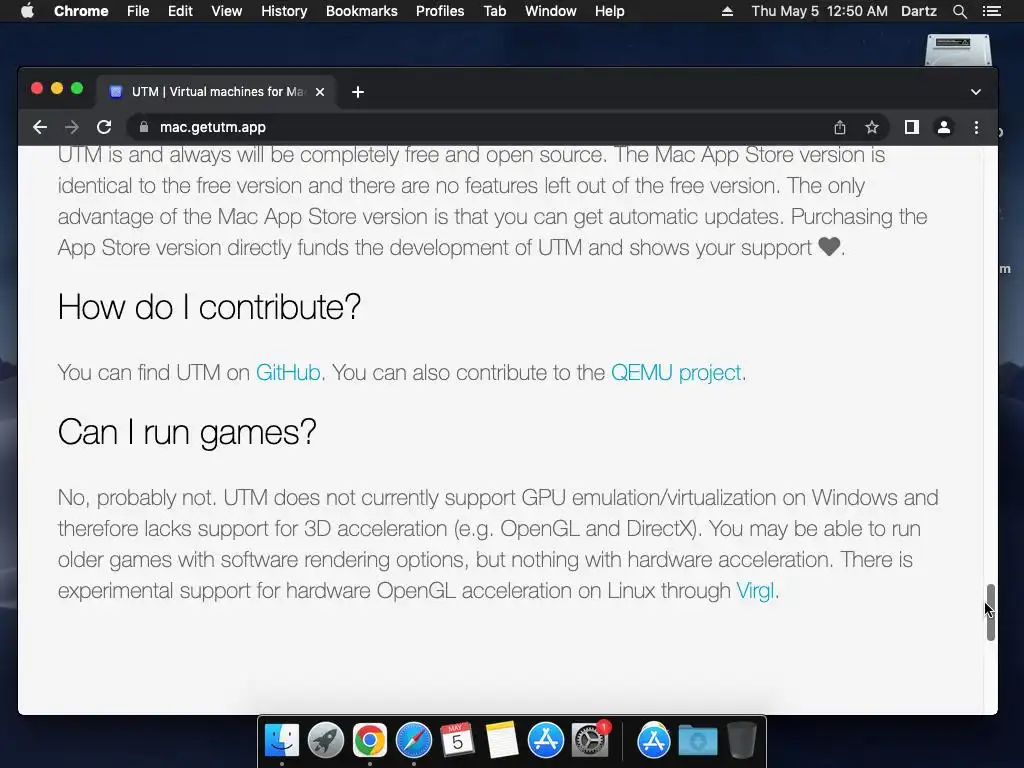The height and width of the screenshot is (768, 1024).
Task: Open the Edit menu
Action: (x=180, y=11)
